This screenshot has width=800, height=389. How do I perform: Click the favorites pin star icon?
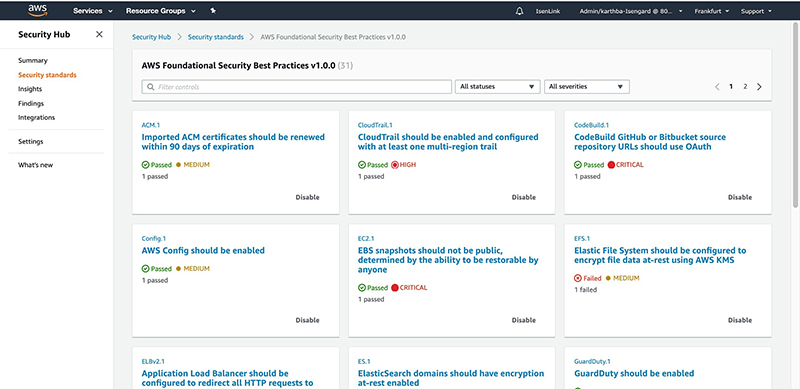tap(213, 11)
